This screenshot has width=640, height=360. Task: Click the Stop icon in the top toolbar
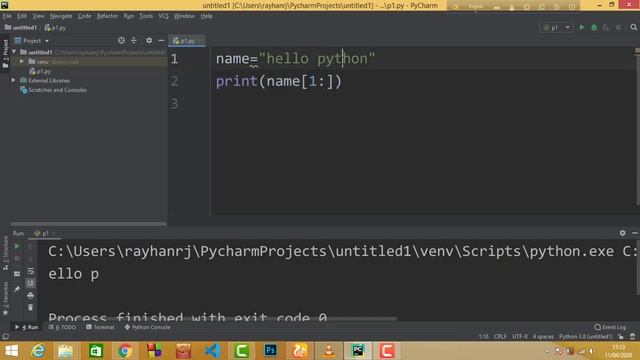tap(618, 27)
